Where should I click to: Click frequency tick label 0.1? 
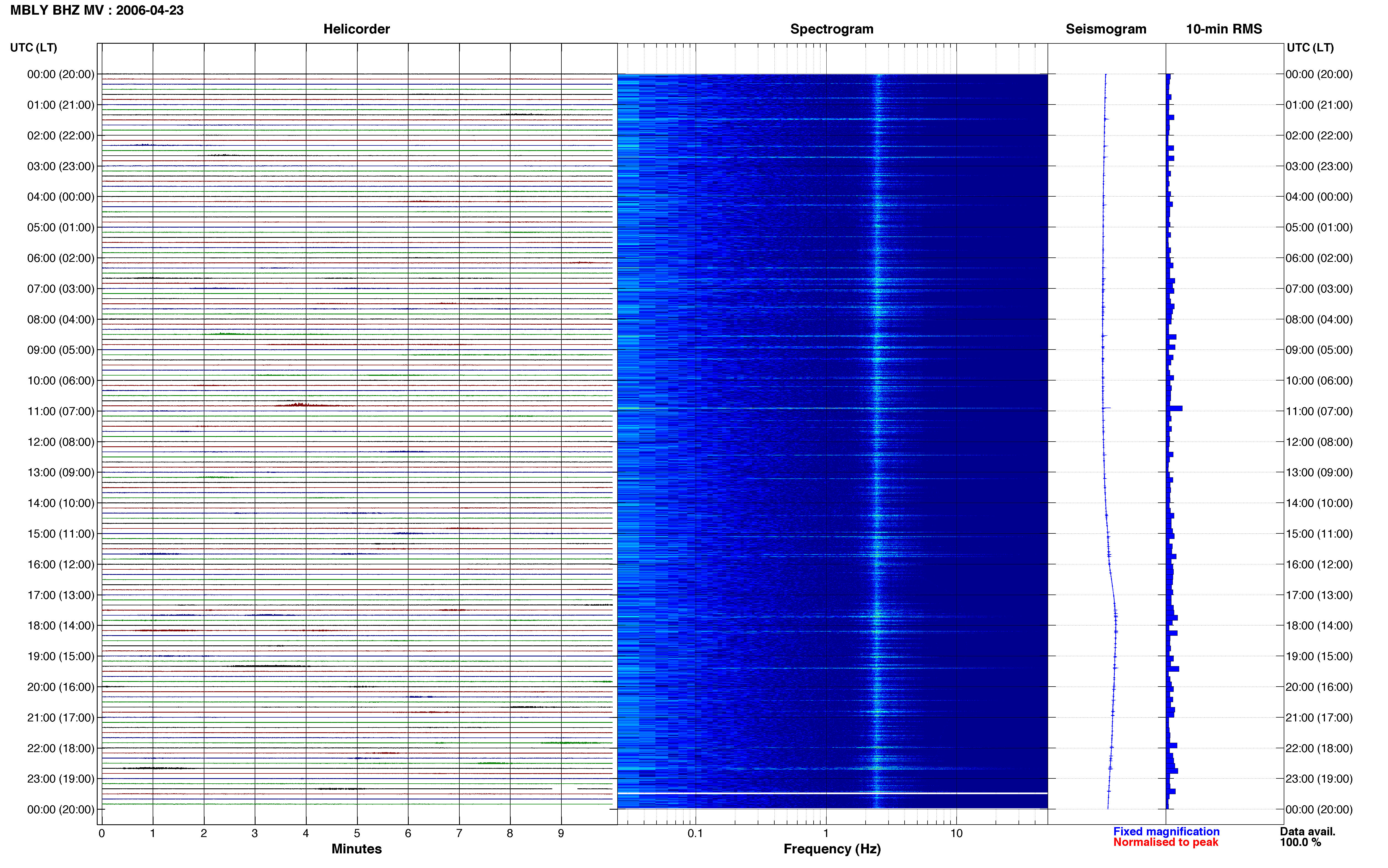tap(695, 833)
